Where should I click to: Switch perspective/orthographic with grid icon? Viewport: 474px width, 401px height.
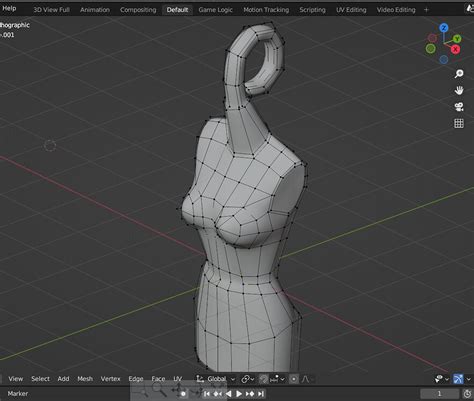[459, 123]
